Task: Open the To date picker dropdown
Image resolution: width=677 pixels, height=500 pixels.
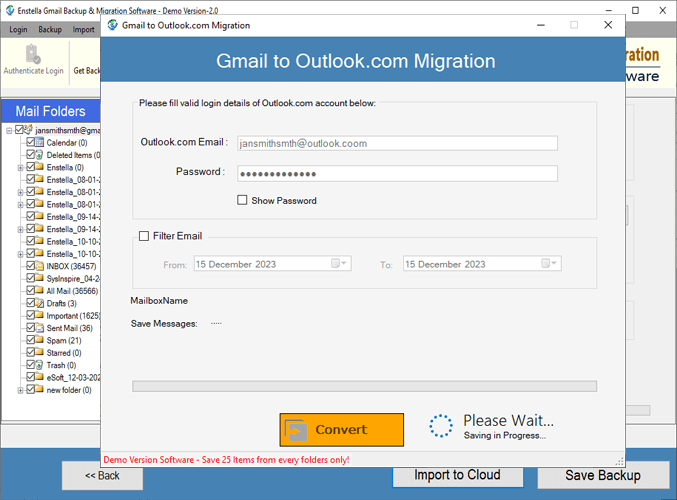Action: (551, 264)
